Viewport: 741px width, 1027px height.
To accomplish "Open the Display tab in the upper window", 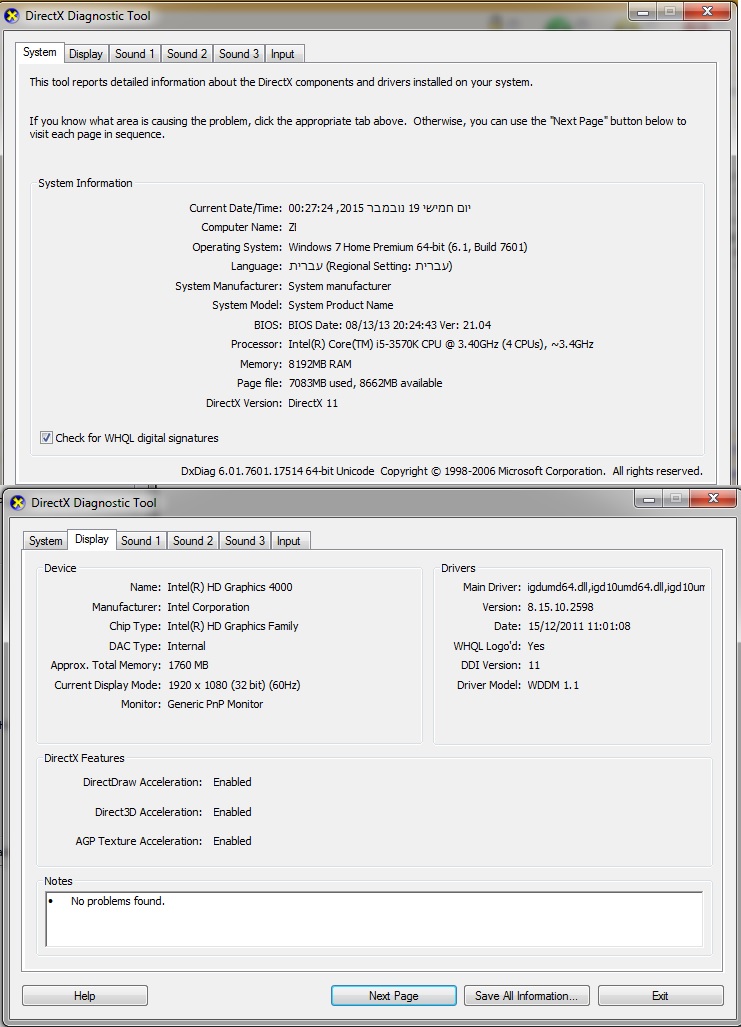I will [x=86, y=54].
